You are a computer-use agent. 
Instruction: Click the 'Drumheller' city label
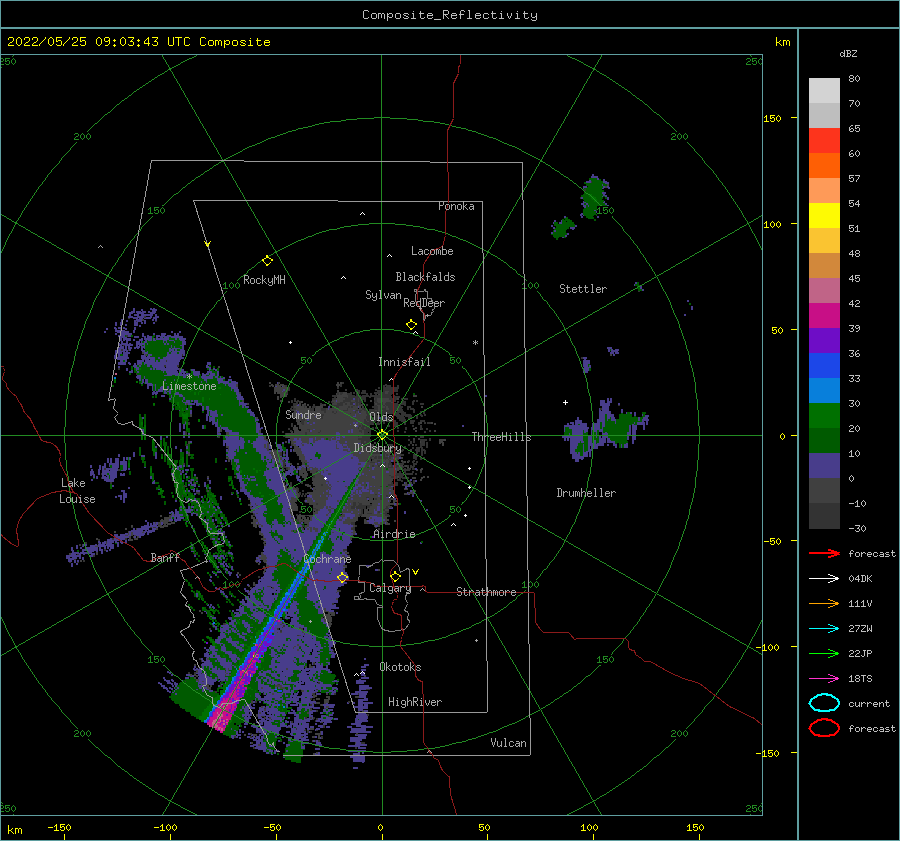(586, 493)
